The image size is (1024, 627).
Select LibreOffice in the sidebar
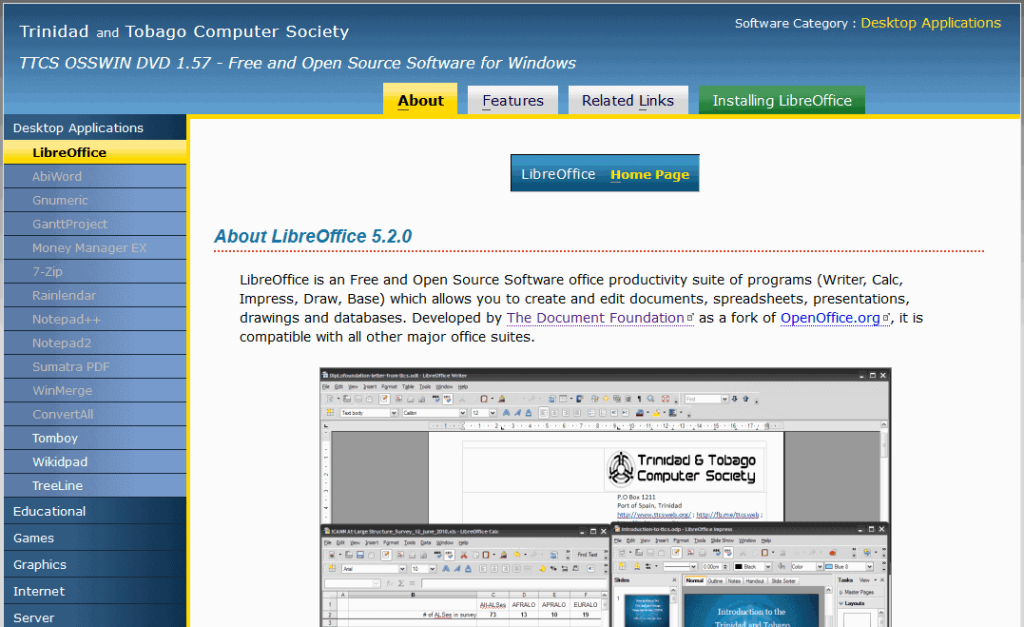click(x=95, y=152)
